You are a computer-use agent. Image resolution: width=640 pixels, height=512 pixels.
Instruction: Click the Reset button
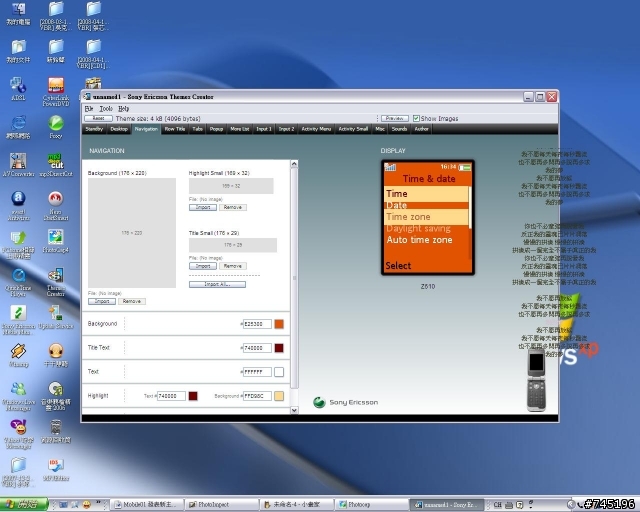pyautogui.click(x=98, y=118)
